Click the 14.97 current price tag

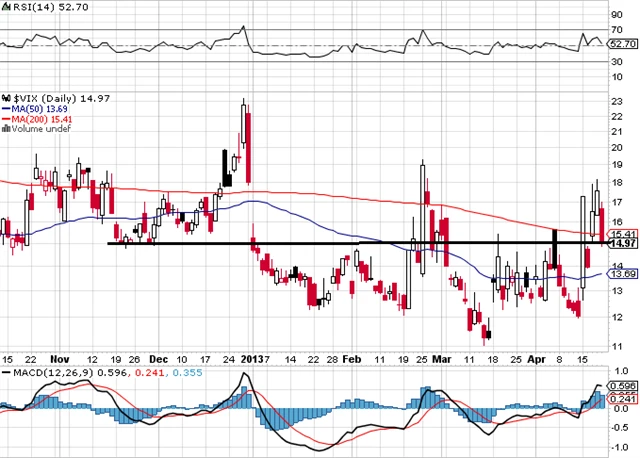622,243
